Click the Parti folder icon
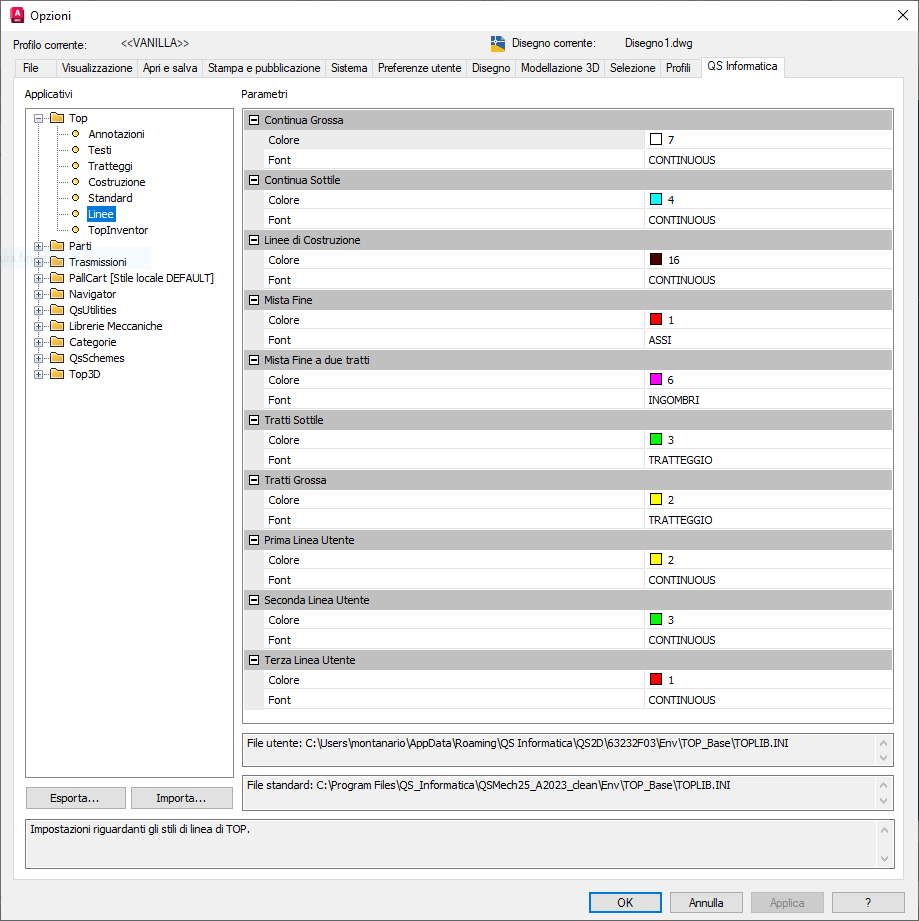 coord(57,246)
